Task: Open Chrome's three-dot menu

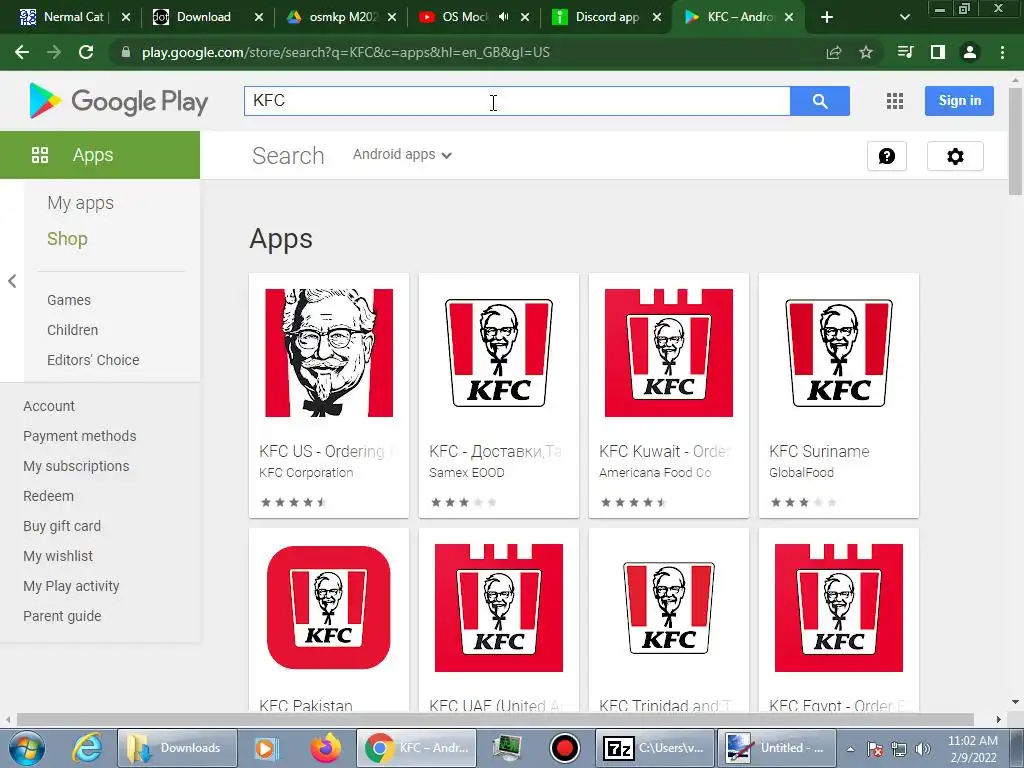Action: pyautogui.click(x=1002, y=52)
